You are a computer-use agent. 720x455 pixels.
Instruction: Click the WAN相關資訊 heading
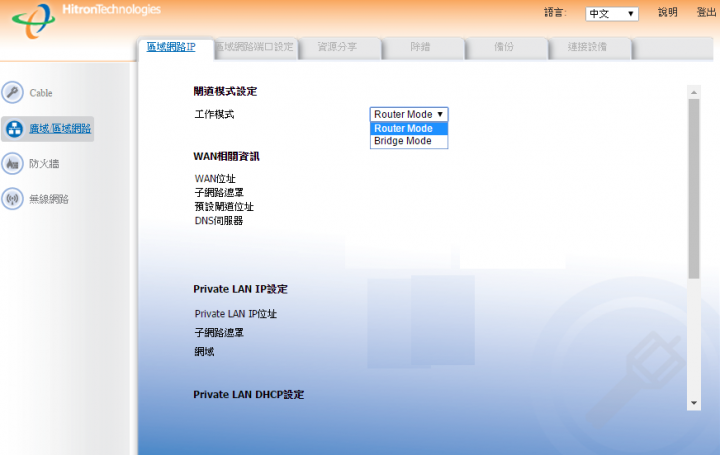pos(226,157)
